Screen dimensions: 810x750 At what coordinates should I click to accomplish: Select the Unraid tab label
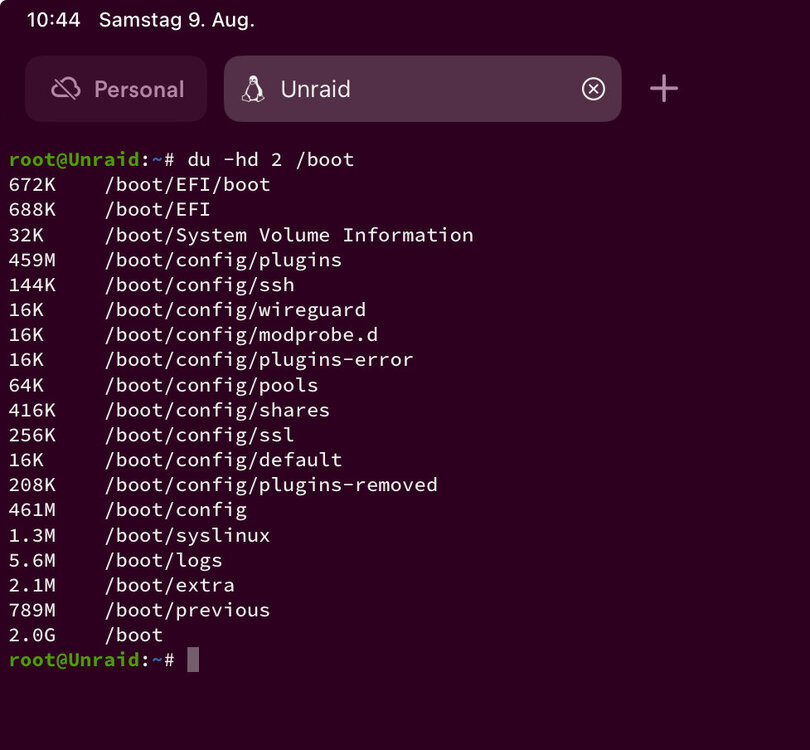315,89
